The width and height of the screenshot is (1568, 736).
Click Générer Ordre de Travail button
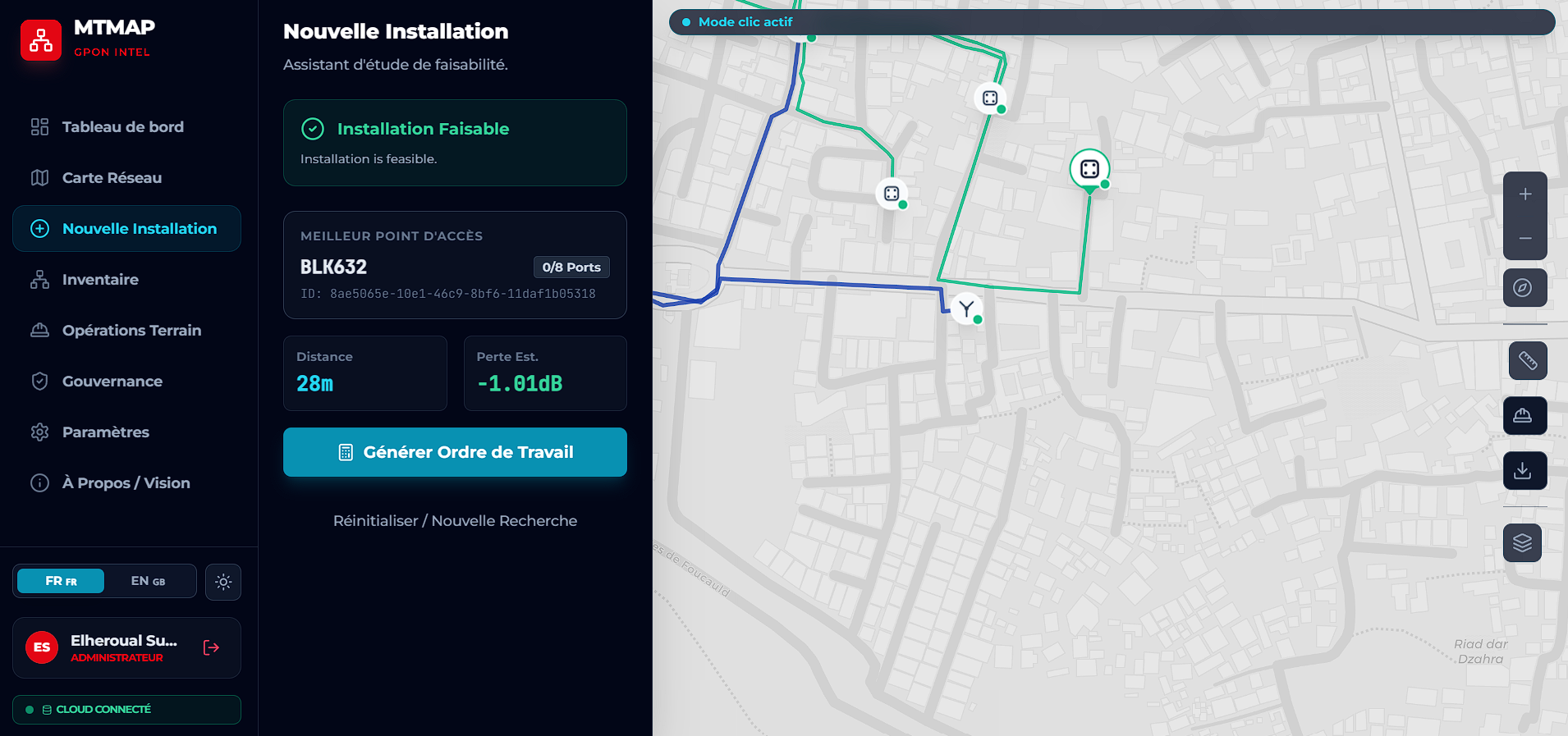pos(455,452)
